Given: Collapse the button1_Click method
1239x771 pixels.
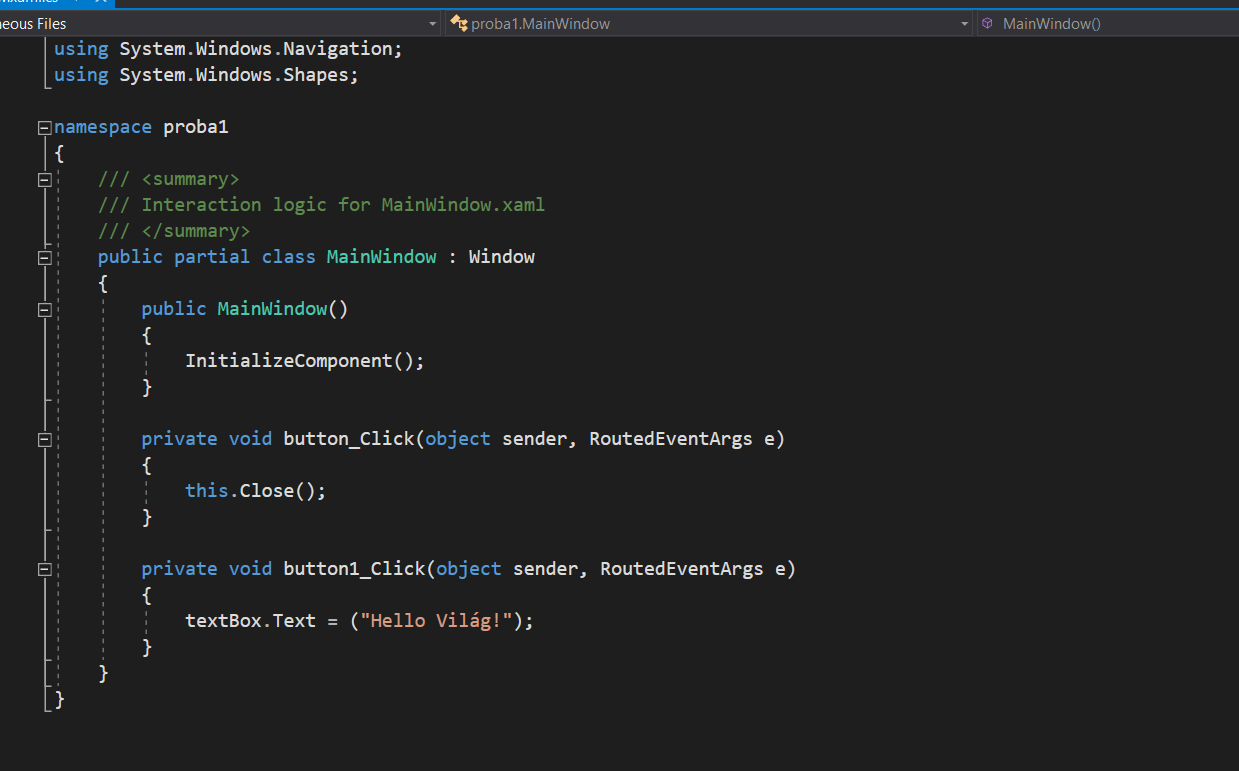Looking at the screenshot, I should [x=44, y=570].
